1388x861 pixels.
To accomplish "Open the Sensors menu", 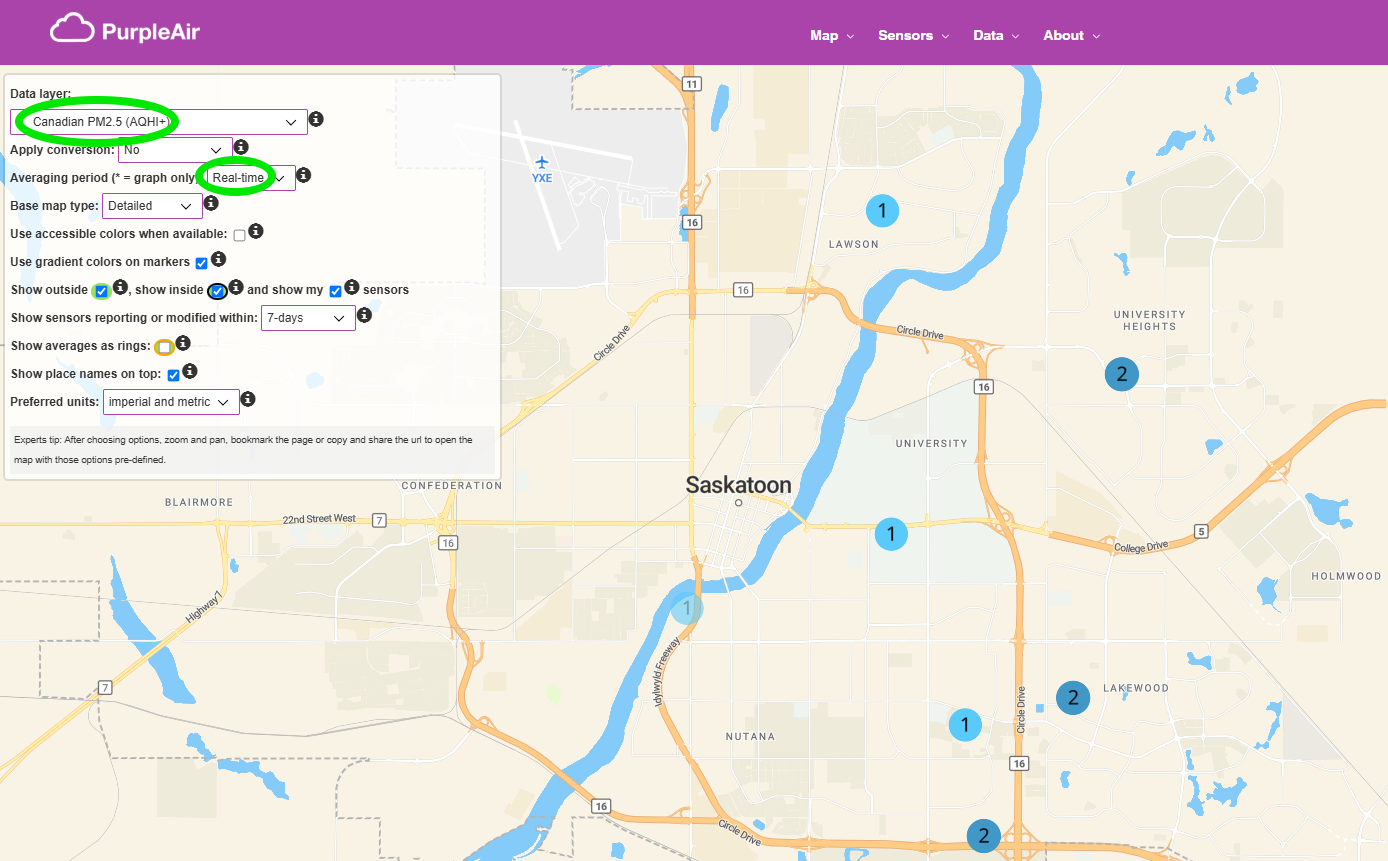I will click(x=913, y=35).
